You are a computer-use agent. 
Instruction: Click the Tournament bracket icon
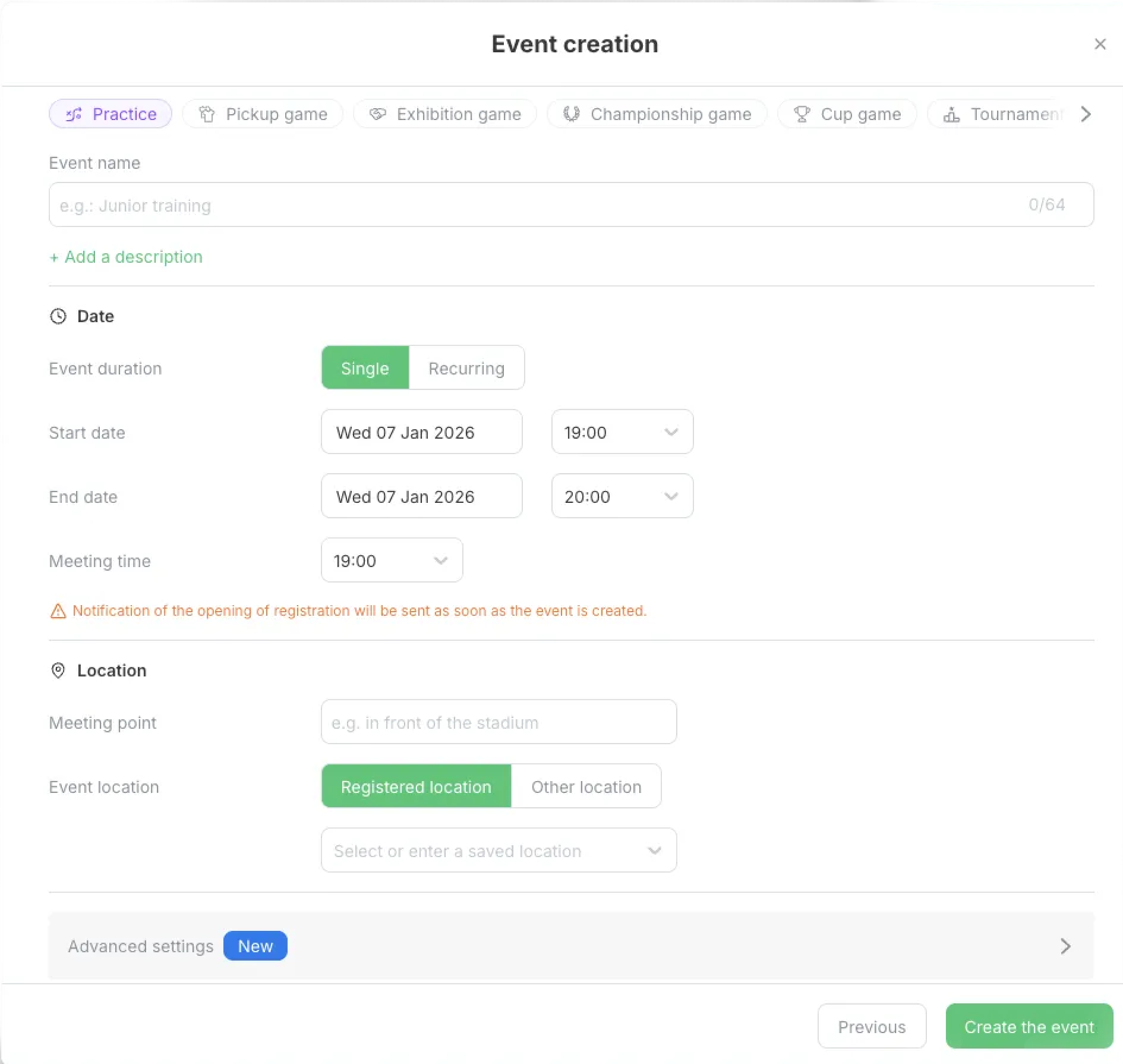pos(952,114)
